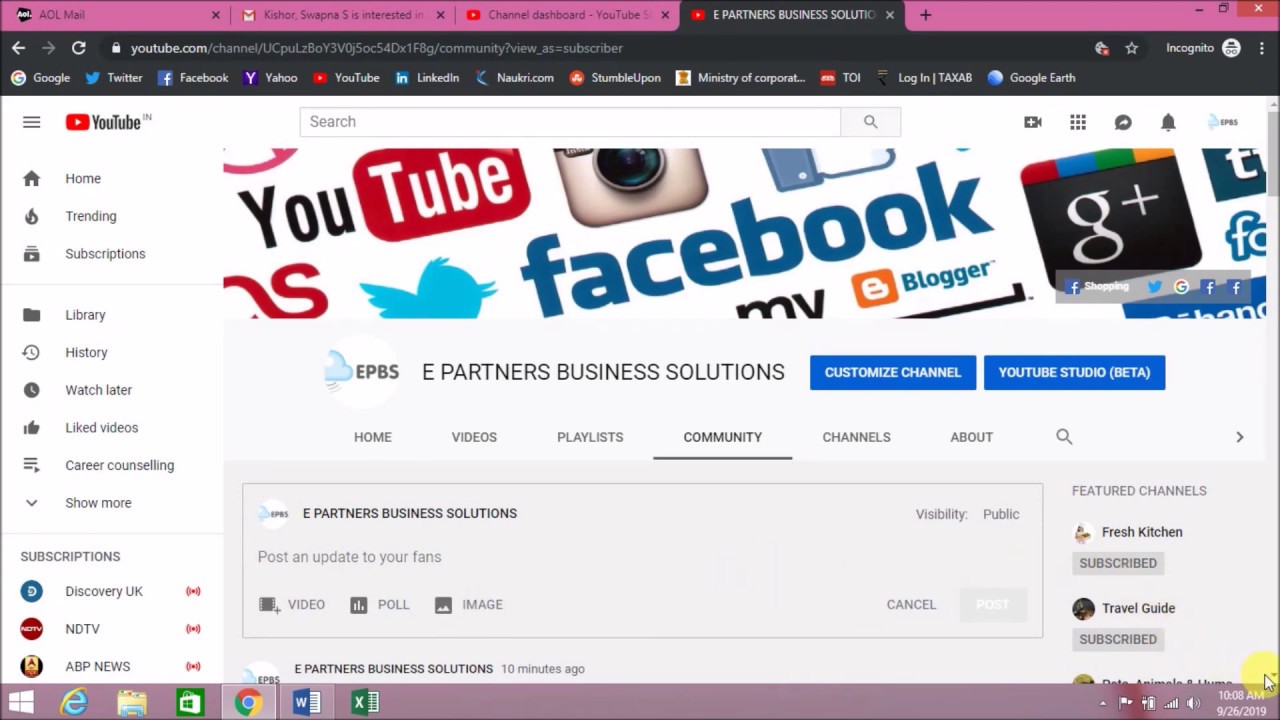The height and width of the screenshot is (720, 1280).
Task: Open the Windows Start button
Action: tap(20, 703)
